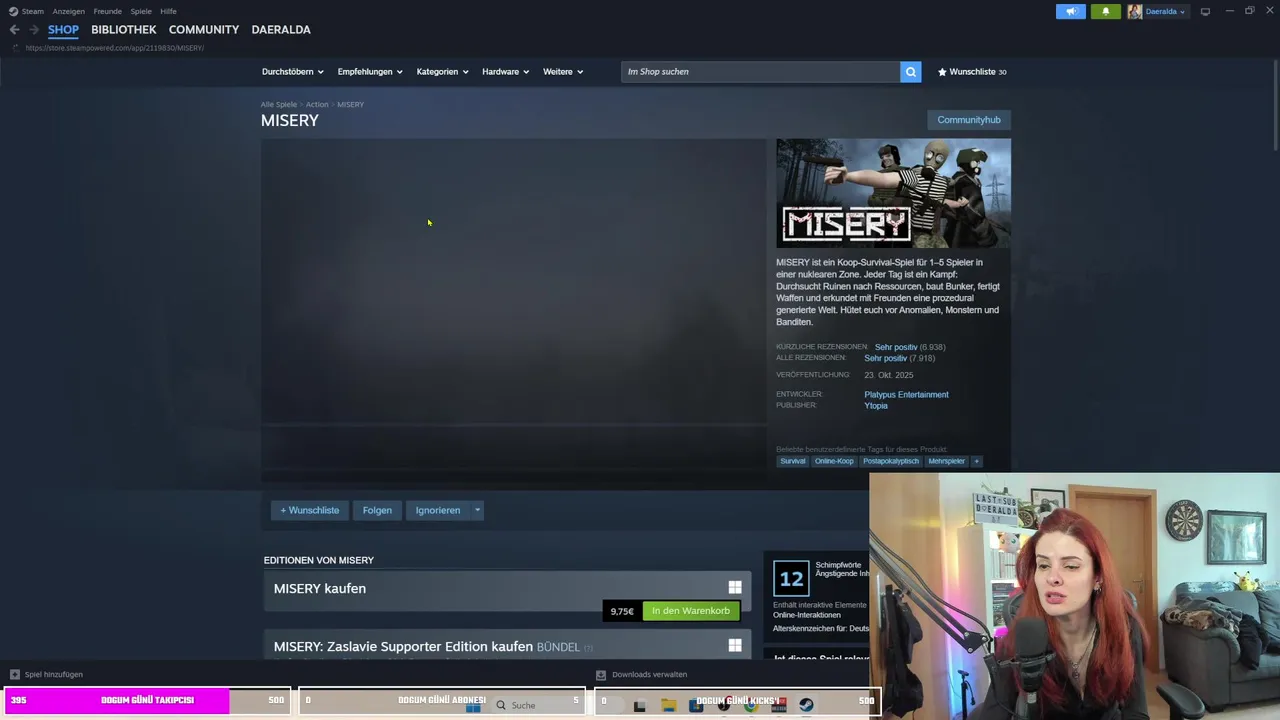
Task: Go back with the left arrow
Action: [x=14, y=30]
